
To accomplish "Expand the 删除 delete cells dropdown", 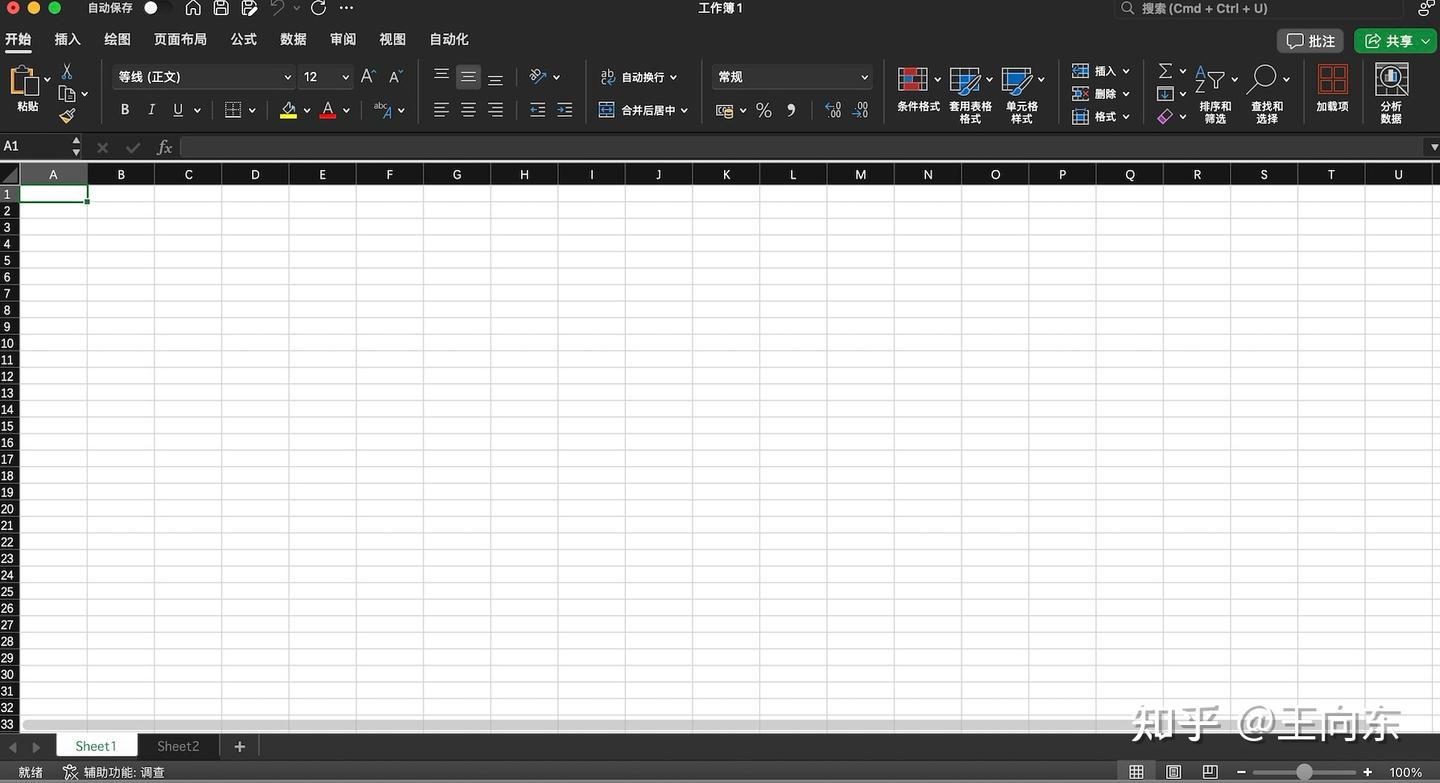I will pos(1126,94).
